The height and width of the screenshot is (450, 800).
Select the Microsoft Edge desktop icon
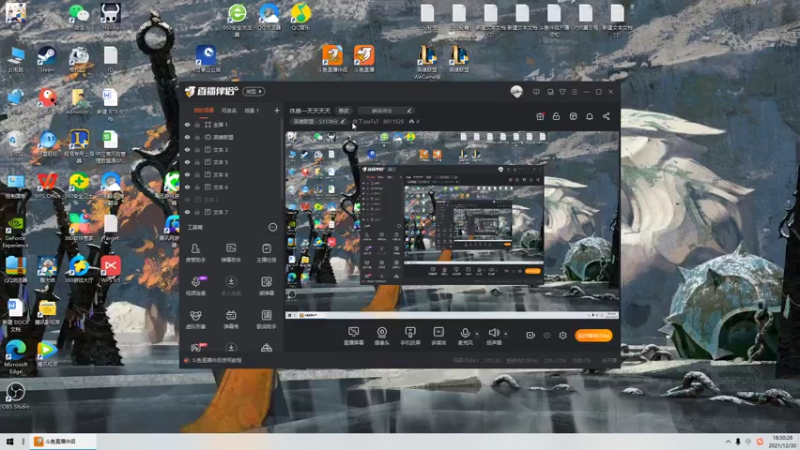click(x=15, y=356)
